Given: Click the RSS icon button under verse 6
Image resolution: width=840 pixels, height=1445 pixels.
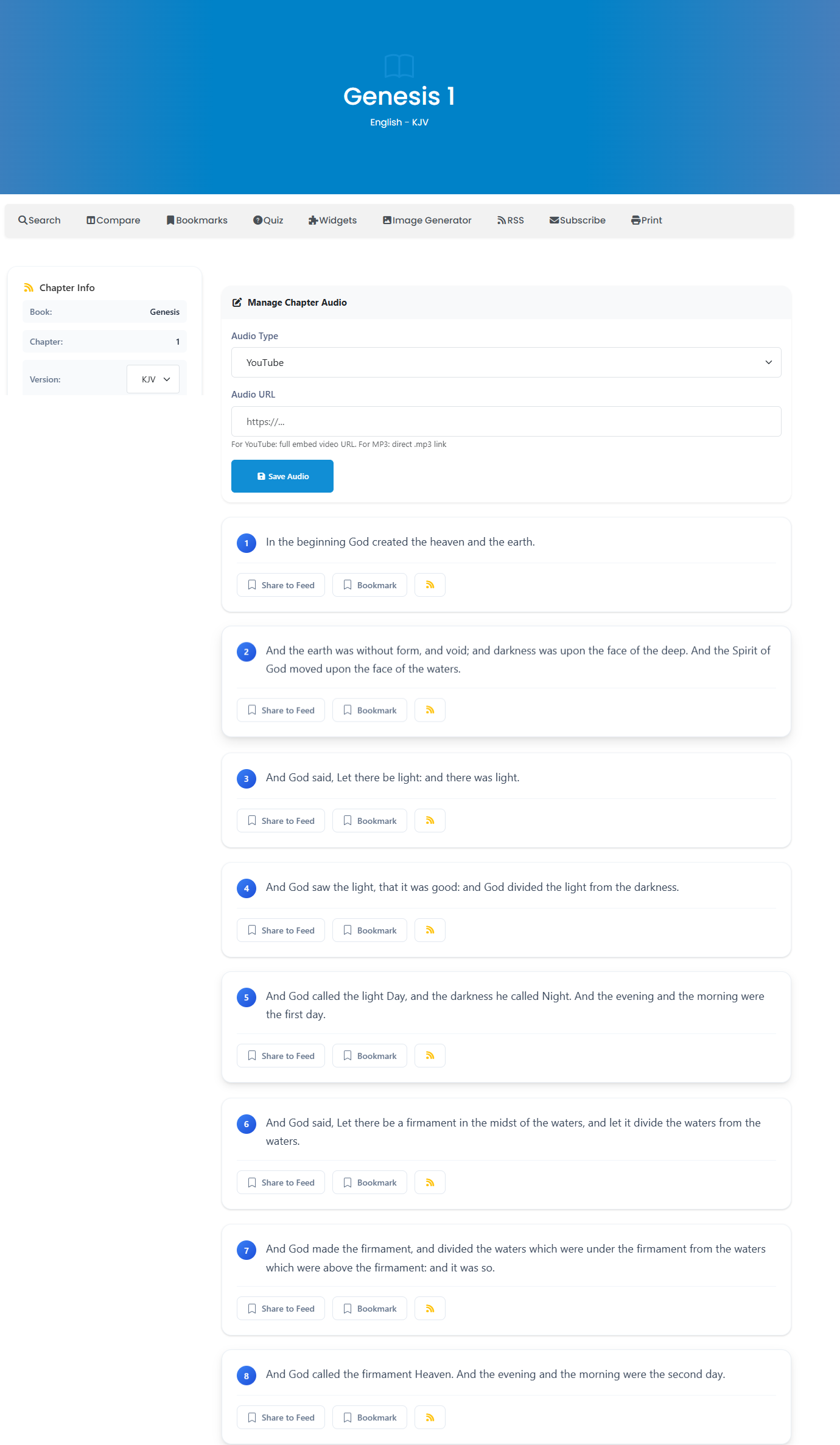Looking at the screenshot, I should (x=430, y=1183).
